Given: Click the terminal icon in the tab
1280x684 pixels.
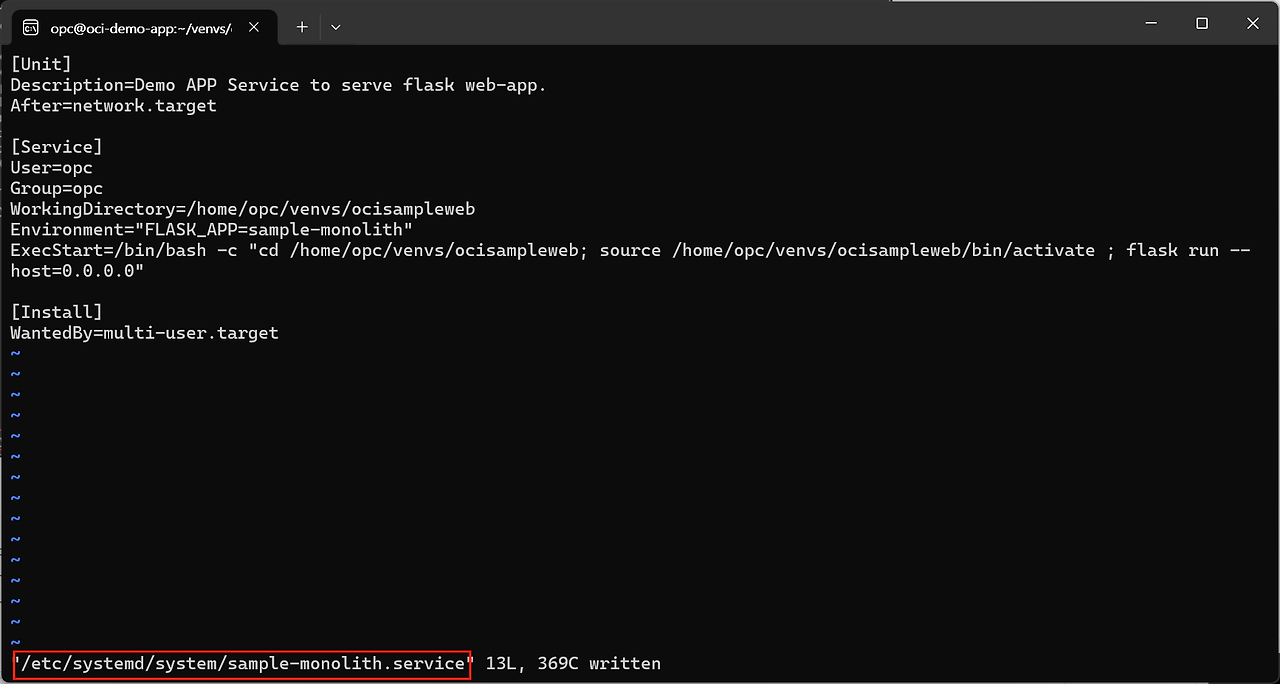Looking at the screenshot, I should point(31,27).
